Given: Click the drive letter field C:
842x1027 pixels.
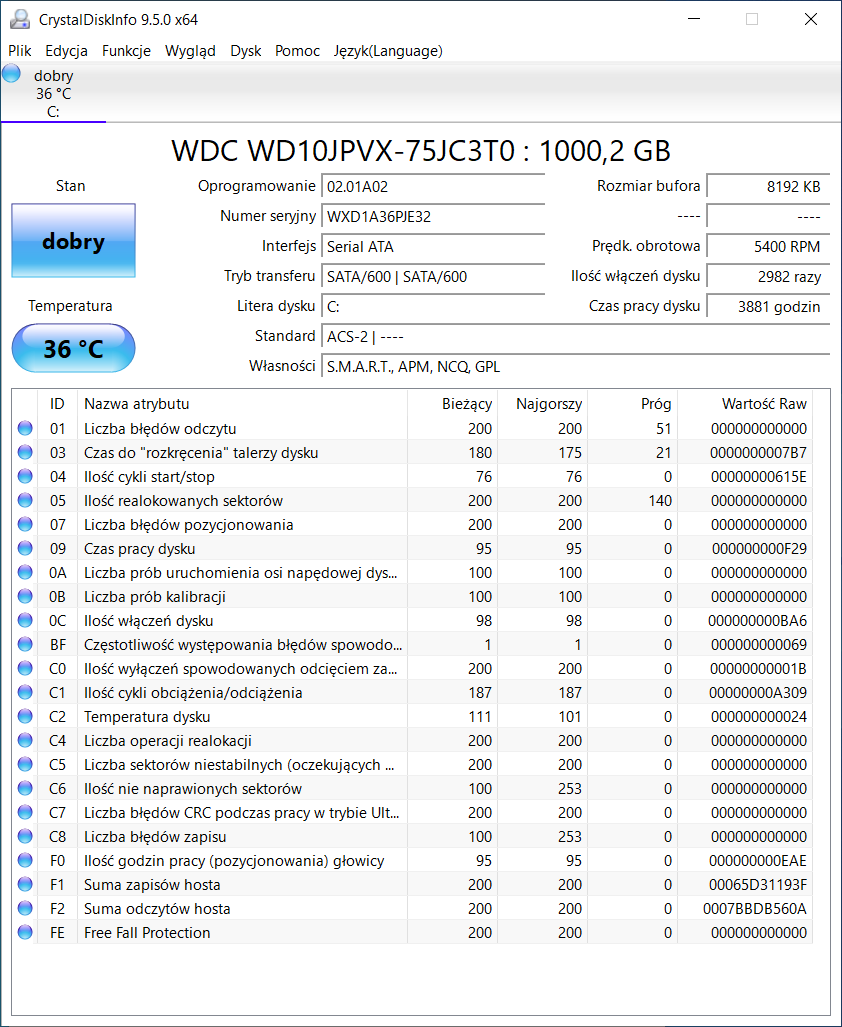Looking at the screenshot, I should point(433,307).
